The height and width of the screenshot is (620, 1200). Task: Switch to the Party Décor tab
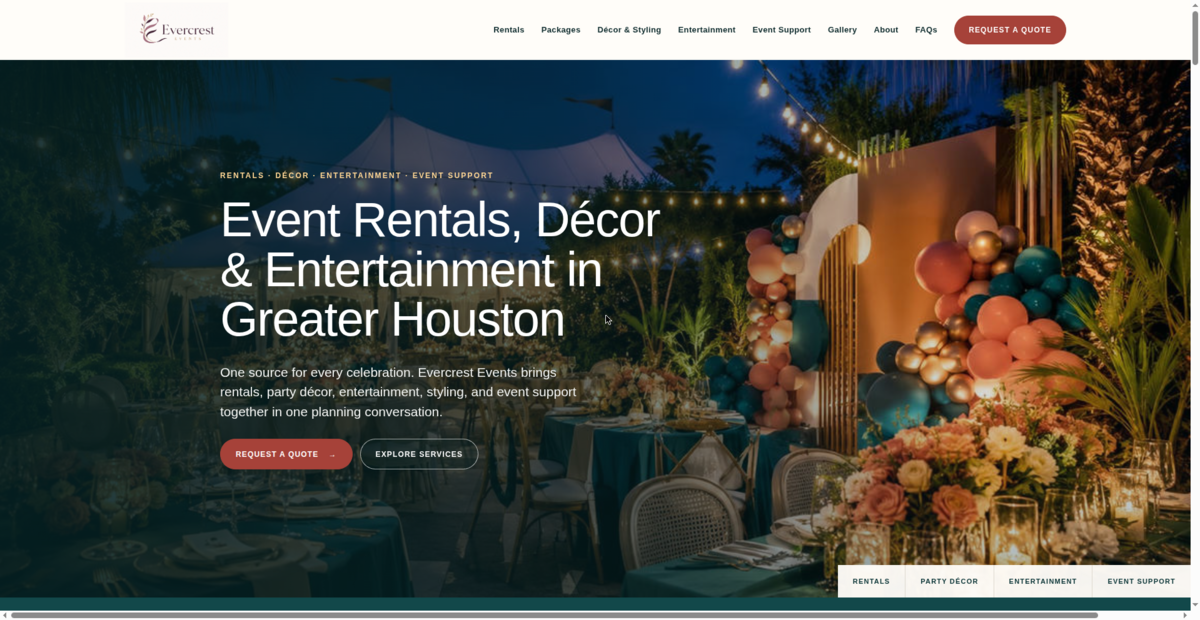pyautogui.click(x=949, y=581)
